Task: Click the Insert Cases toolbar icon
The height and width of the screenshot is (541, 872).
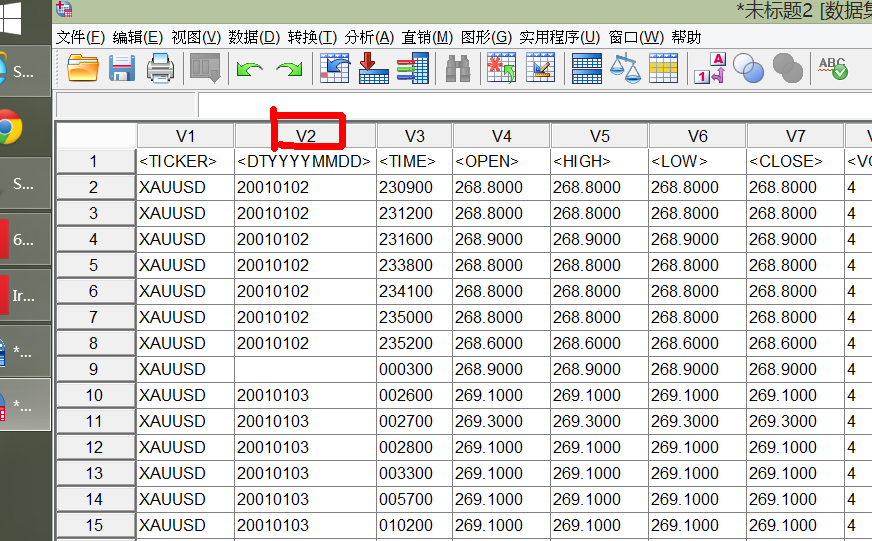Action: point(501,69)
